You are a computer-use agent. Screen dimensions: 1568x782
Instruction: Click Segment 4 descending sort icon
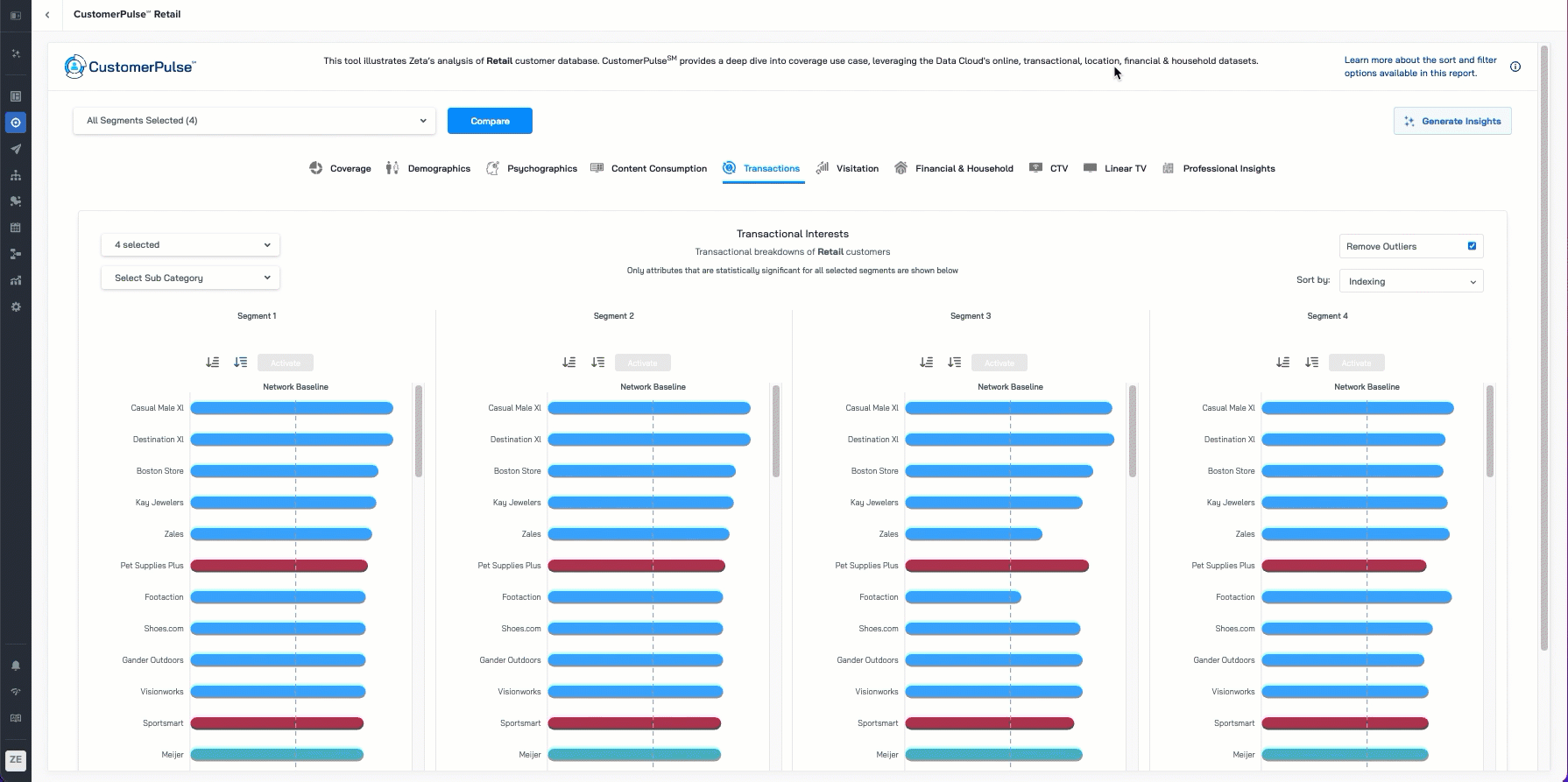(x=1311, y=363)
